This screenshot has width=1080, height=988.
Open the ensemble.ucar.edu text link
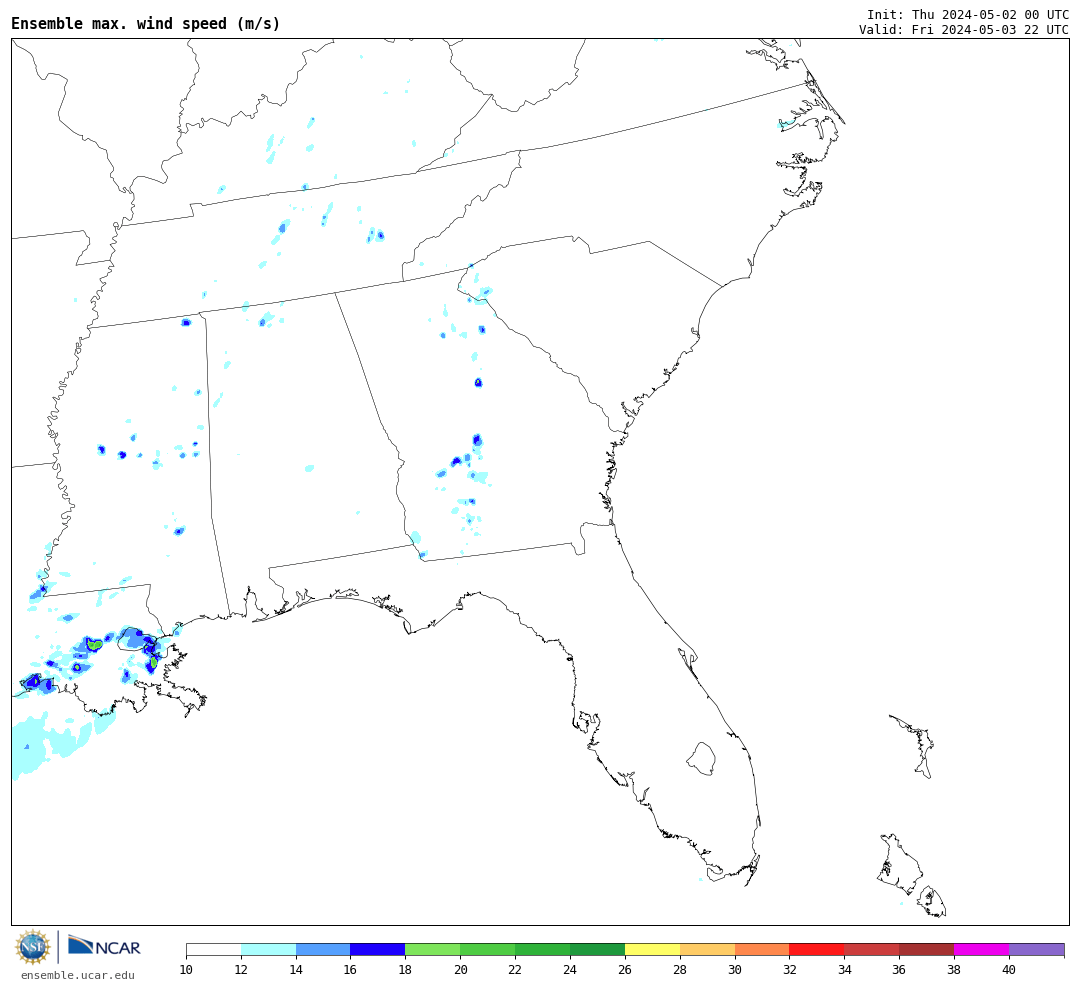[x=78, y=975]
